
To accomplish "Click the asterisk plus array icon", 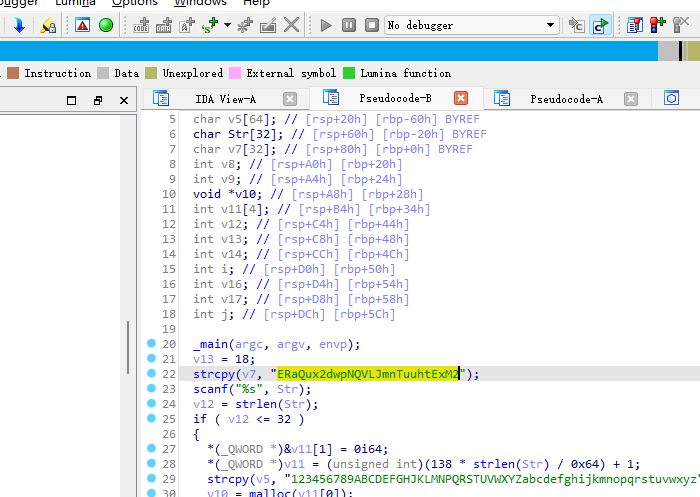I will (245, 25).
